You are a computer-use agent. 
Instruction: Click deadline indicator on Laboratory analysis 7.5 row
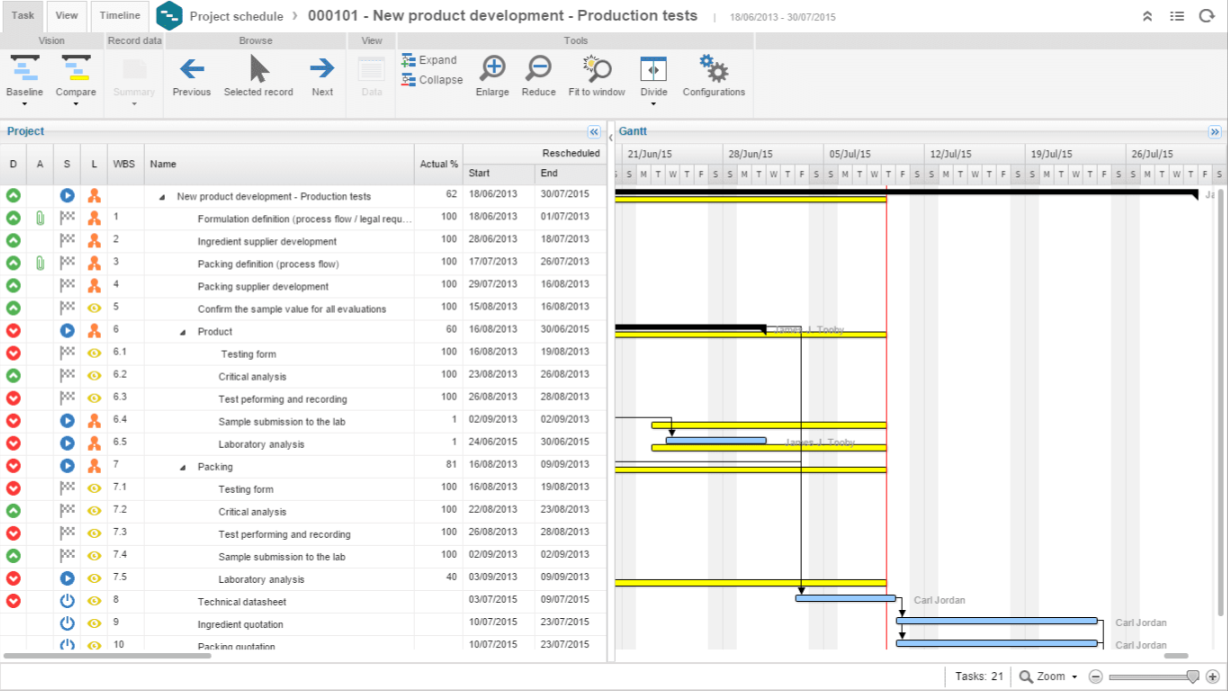13,578
